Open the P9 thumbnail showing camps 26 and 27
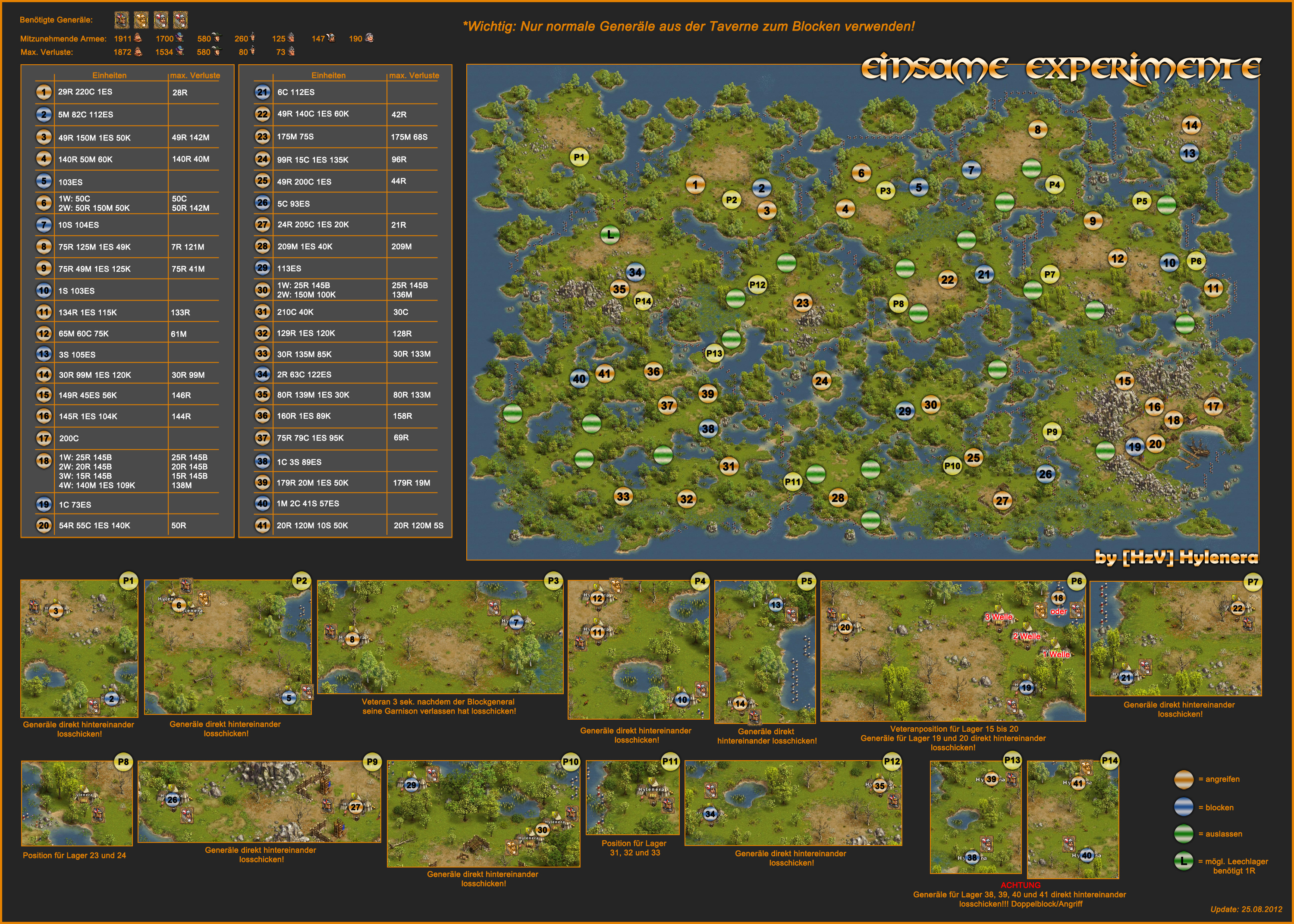1294x924 pixels. tap(260, 801)
